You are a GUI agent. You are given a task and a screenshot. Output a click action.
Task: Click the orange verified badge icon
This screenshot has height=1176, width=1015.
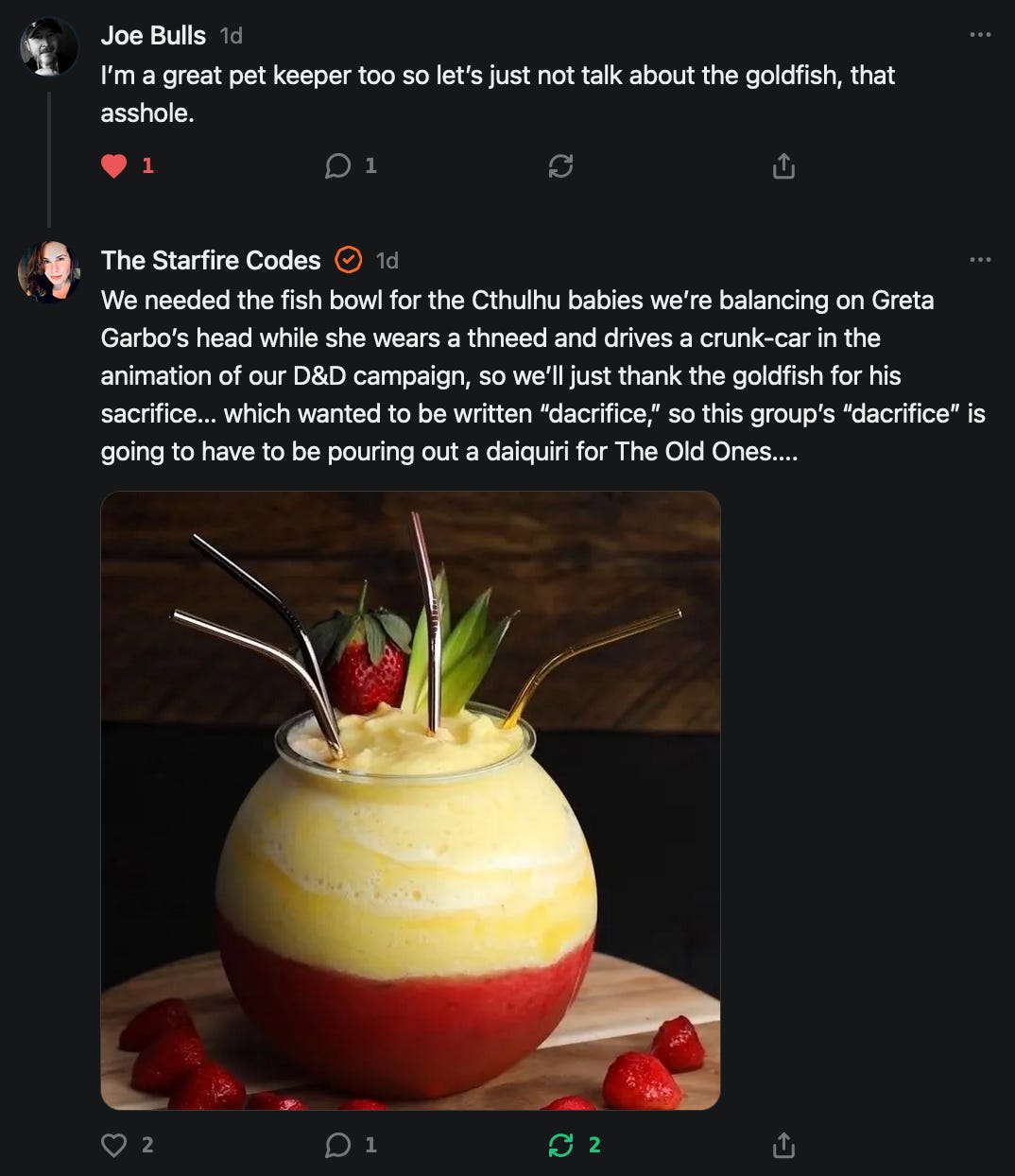(349, 260)
